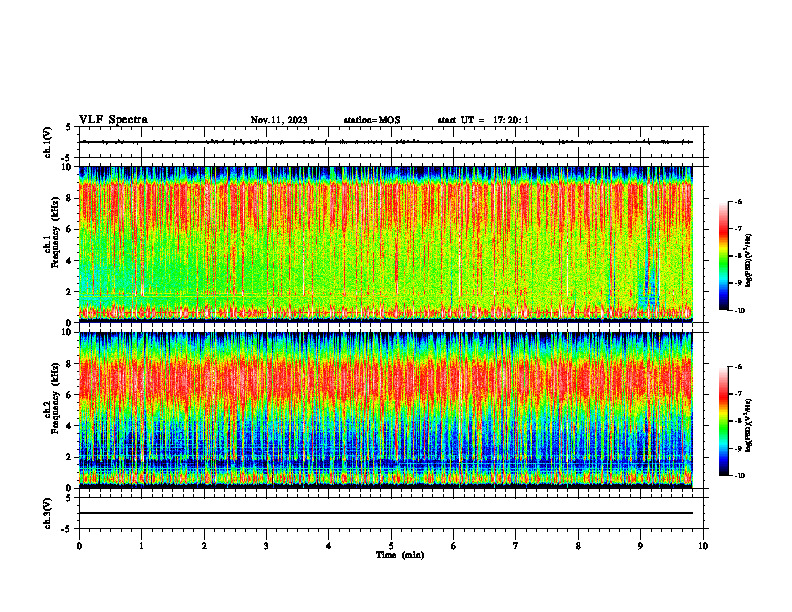Screen dimensions: 792x612
Task: Click time axis tick label 10
Action: 703,546
